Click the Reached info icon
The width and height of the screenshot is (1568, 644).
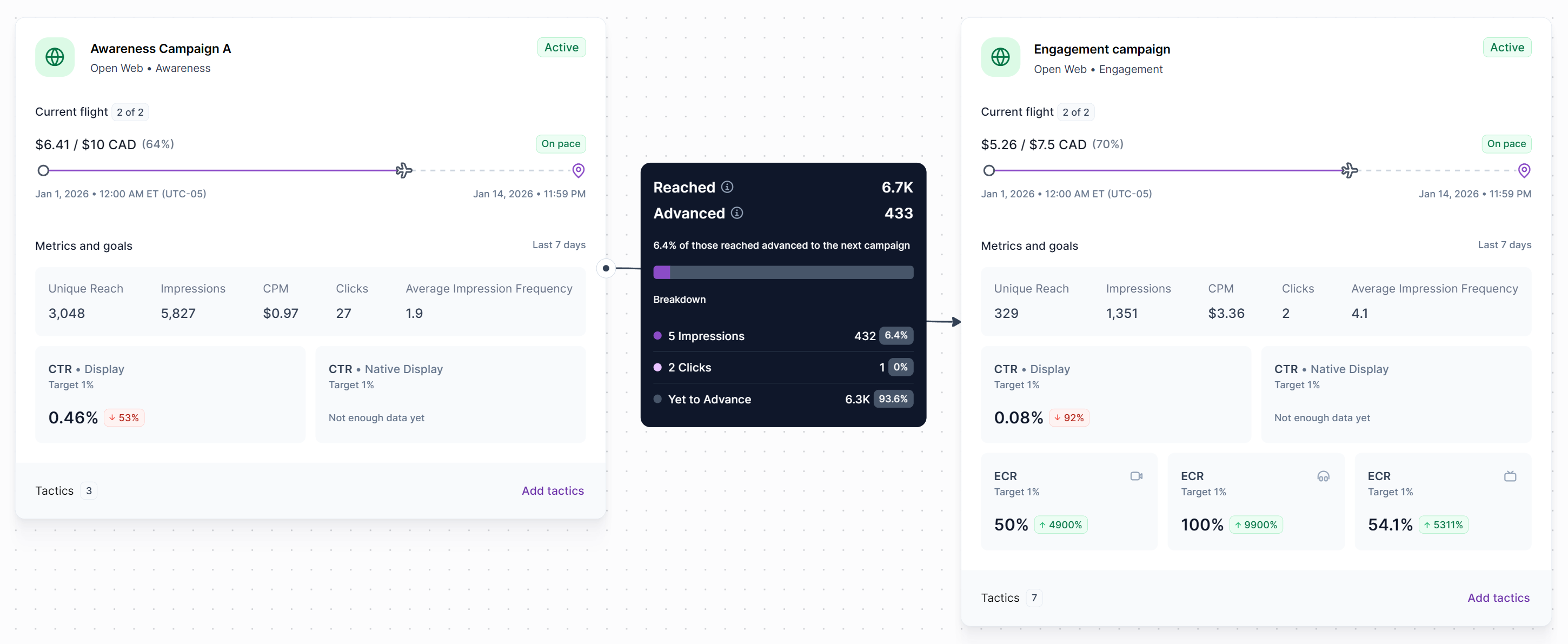(x=727, y=187)
